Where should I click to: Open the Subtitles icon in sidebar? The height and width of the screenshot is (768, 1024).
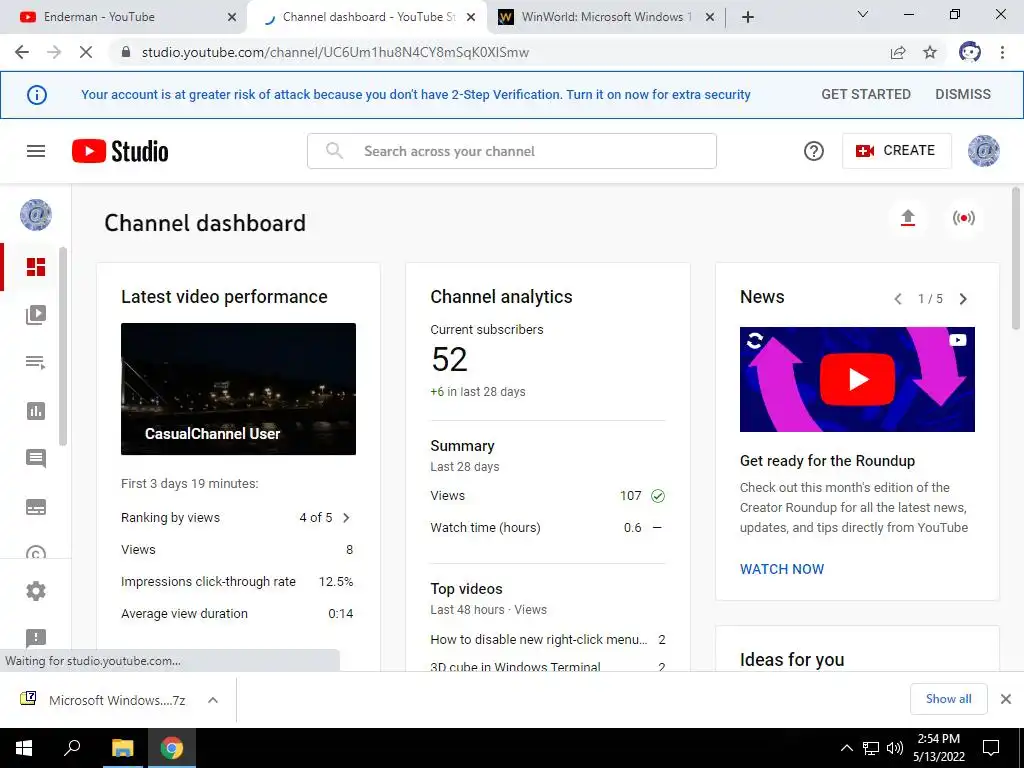[x=36, y=507]
